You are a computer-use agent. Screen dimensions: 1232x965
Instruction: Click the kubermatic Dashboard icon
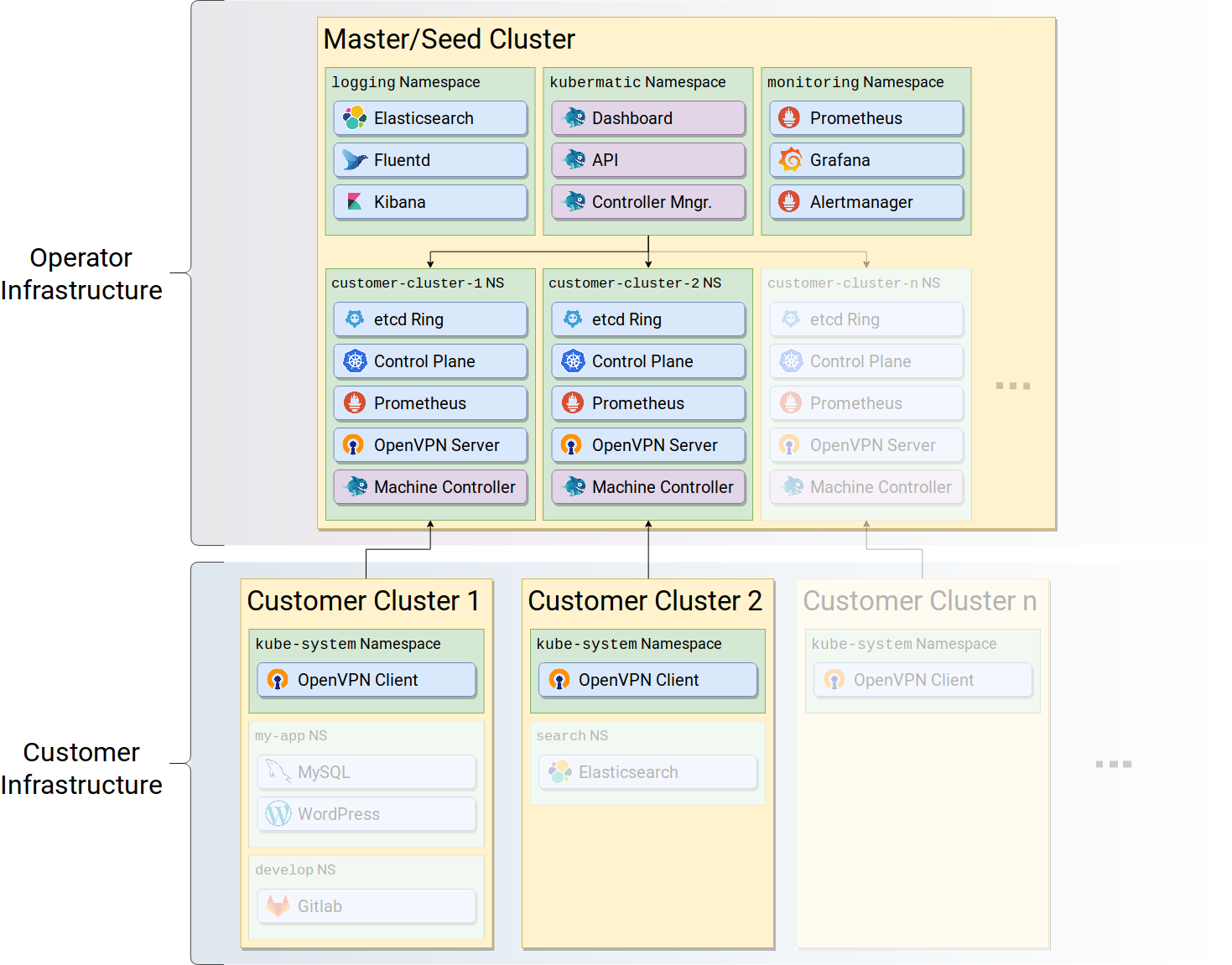pos(574,118)
